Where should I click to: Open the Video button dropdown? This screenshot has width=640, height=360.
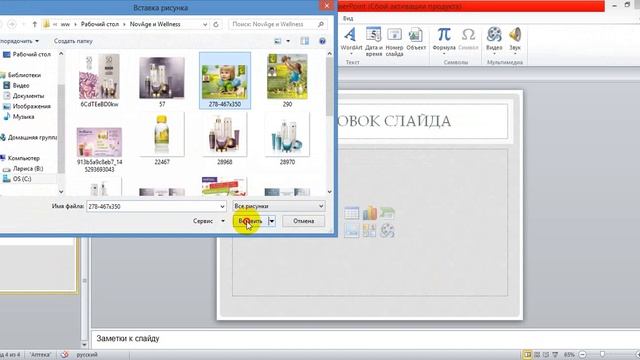click(494, 54)
